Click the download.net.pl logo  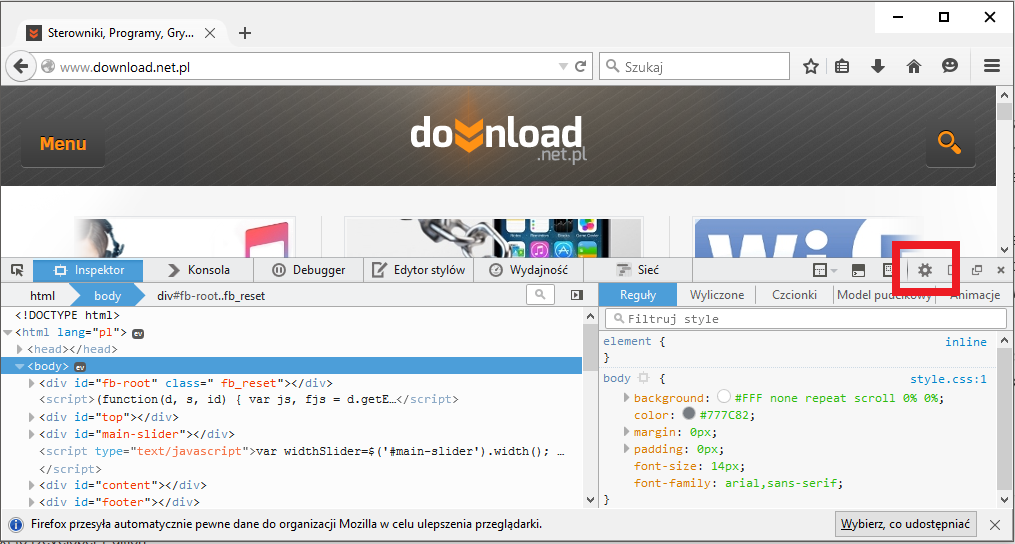pyautogui.click(x=496, y=139)
